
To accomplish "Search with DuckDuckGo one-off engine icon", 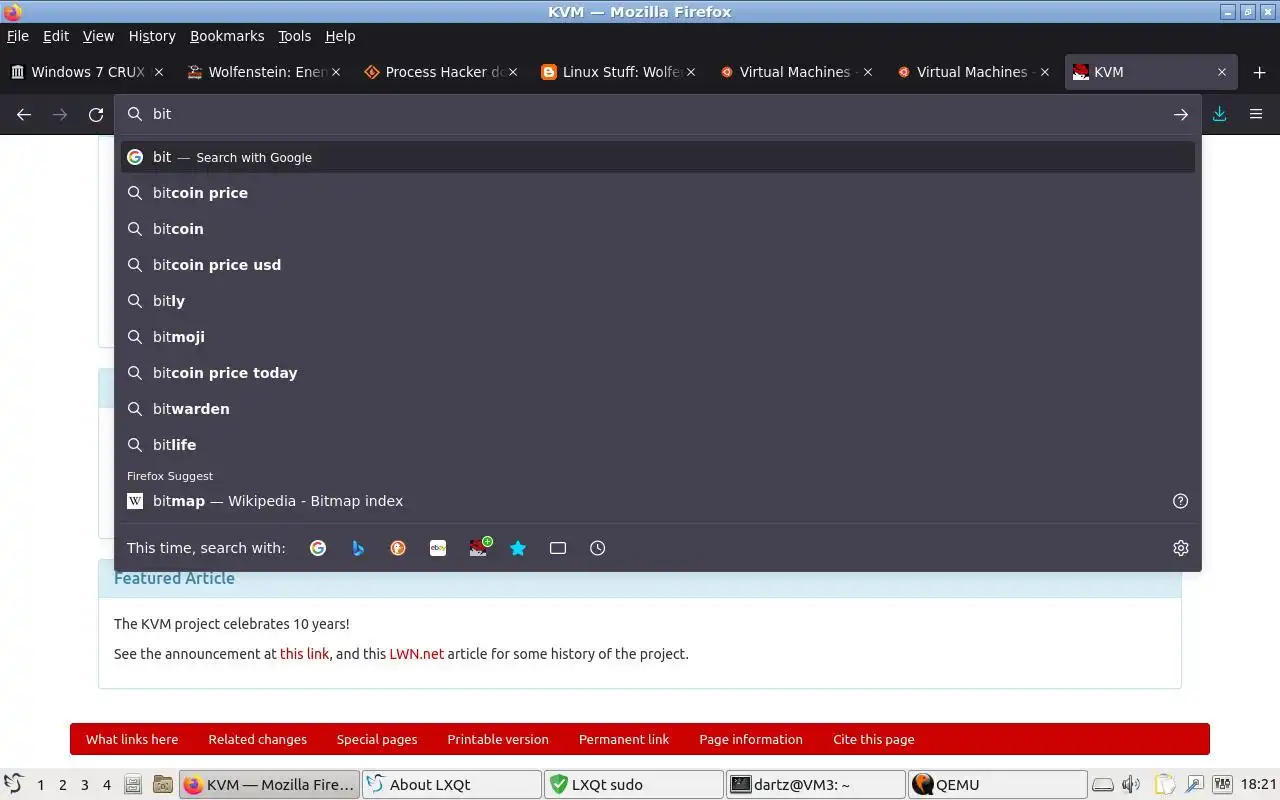I will 398,548.
